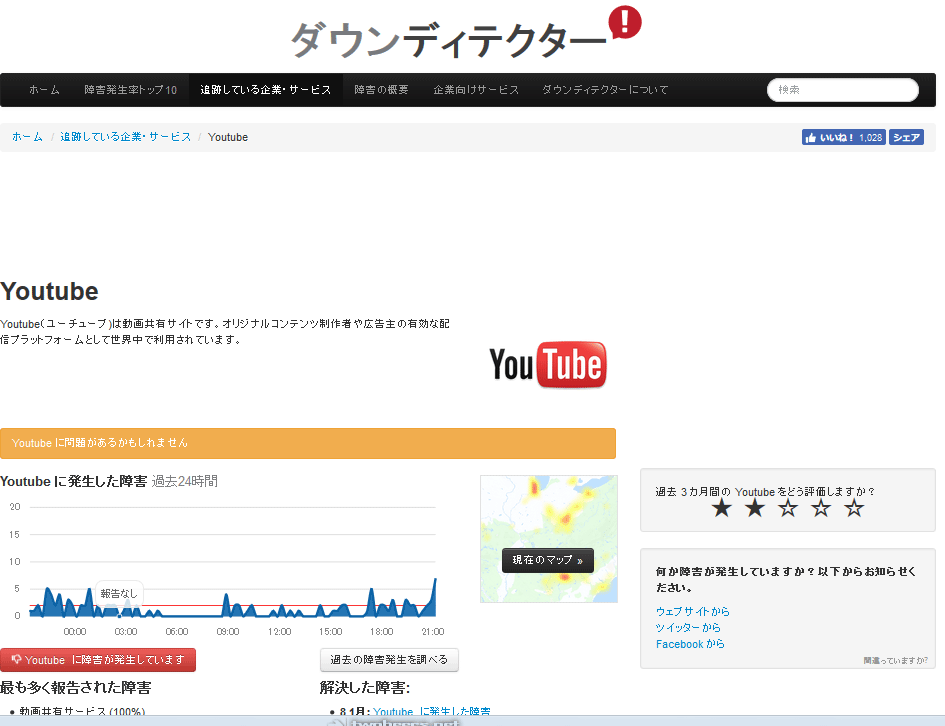Select 追跡している企業・サービス nav tab
The image size is (945, 726).
coord(266,90)
